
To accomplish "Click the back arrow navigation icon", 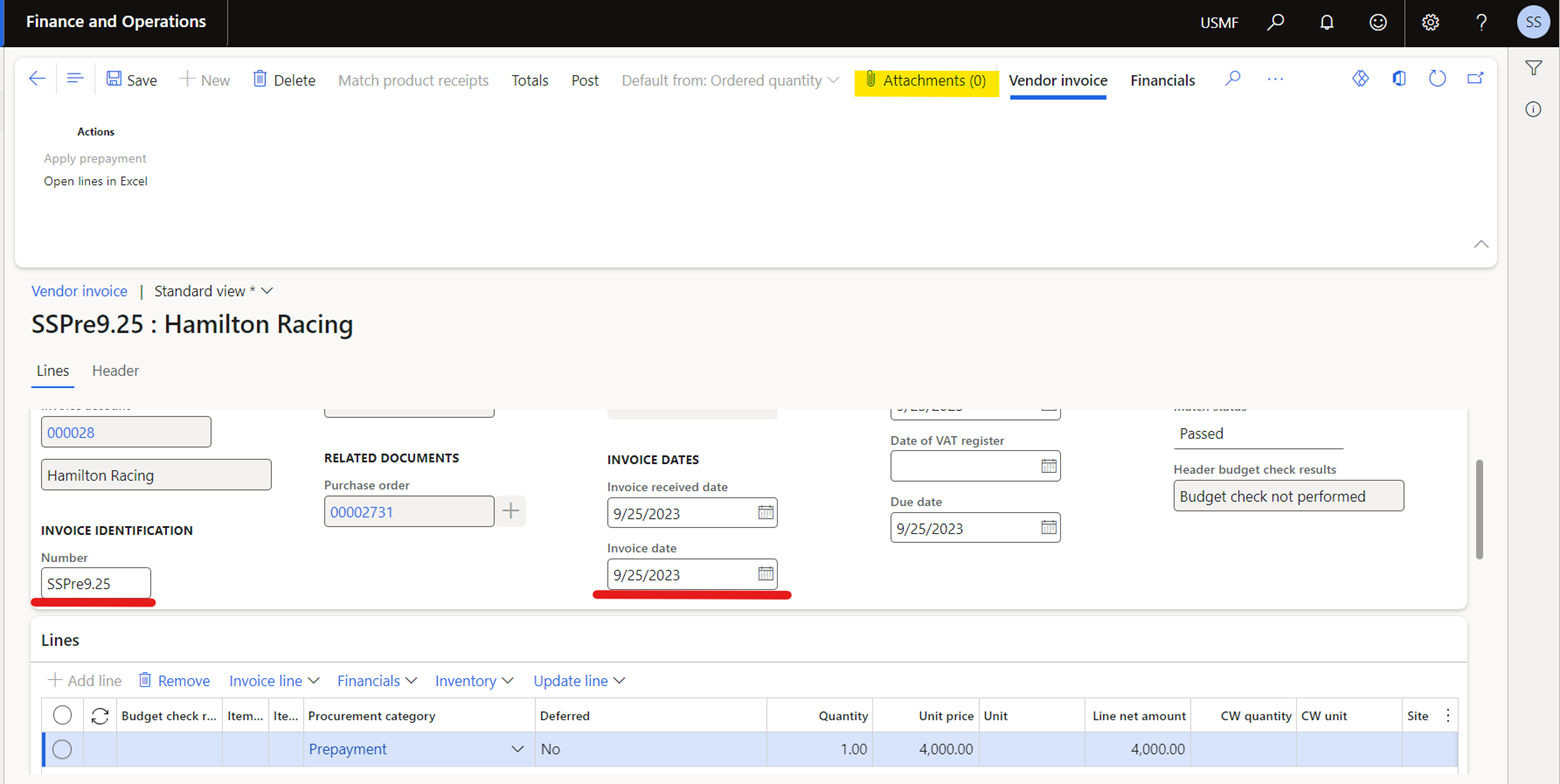I will [37, 80].
